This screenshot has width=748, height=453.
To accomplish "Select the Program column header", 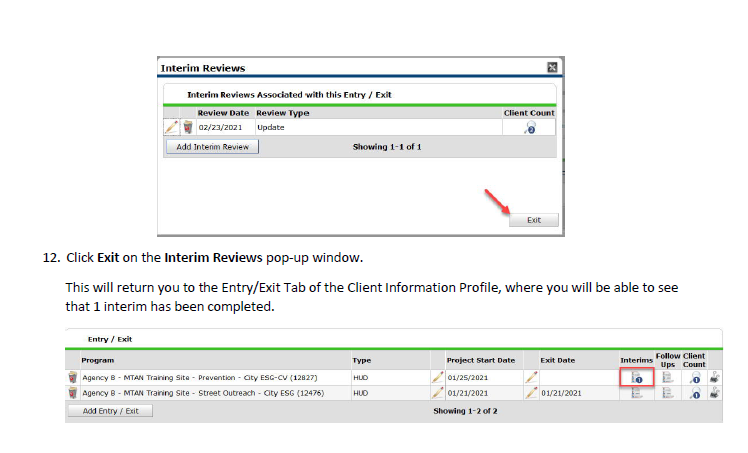I will 98,360.
